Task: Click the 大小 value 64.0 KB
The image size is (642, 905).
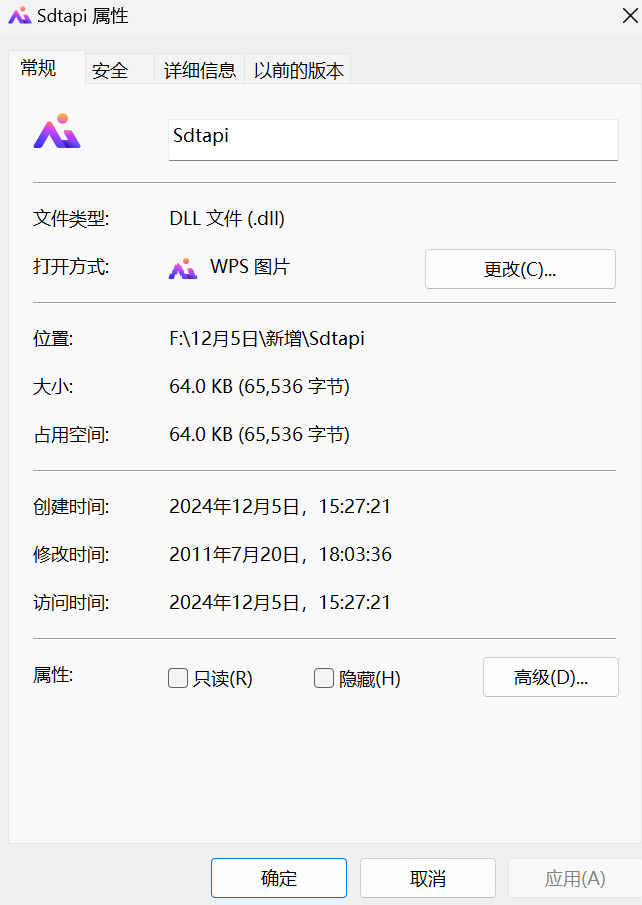Action: point(259,386)
